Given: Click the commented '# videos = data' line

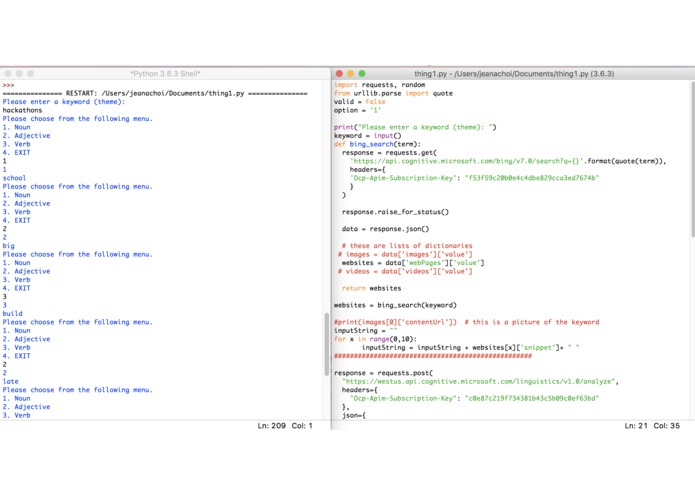Looking at the screenshot, I should click(x=405, y=271).
